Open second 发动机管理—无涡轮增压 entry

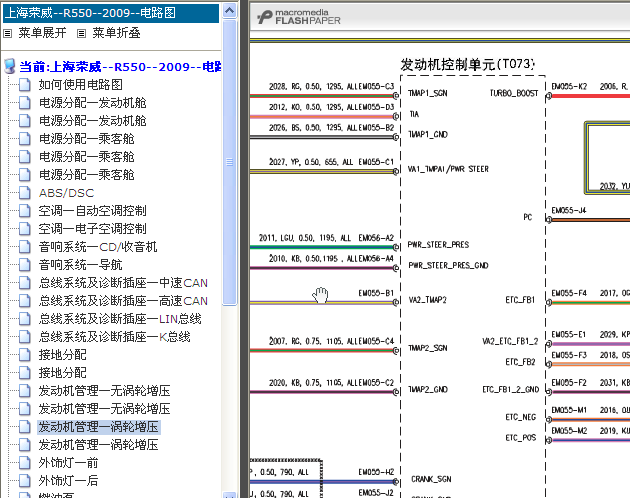[x=104, y=409]
